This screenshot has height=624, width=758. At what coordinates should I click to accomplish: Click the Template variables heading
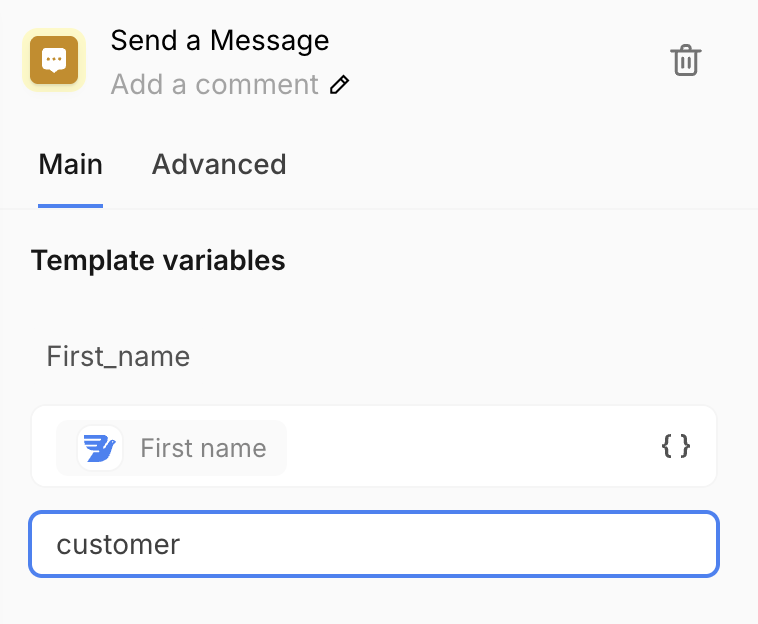click(x=158, y=261)
